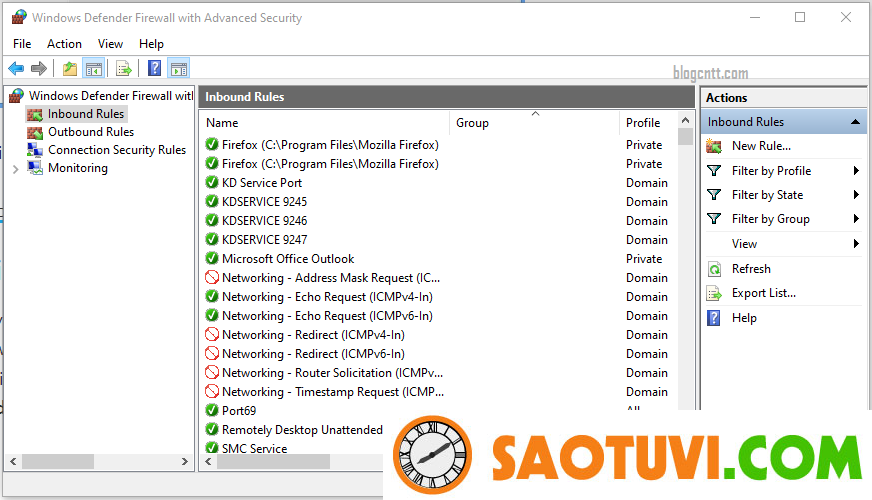
Task: Click the rules list horizontal scroll left arrow
Action: coord(209,462)
